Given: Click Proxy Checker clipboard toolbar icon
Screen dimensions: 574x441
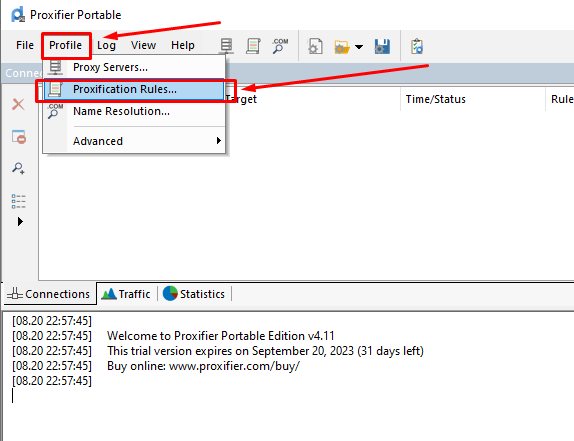Looking at the screenshot, I should pos(417,46).
